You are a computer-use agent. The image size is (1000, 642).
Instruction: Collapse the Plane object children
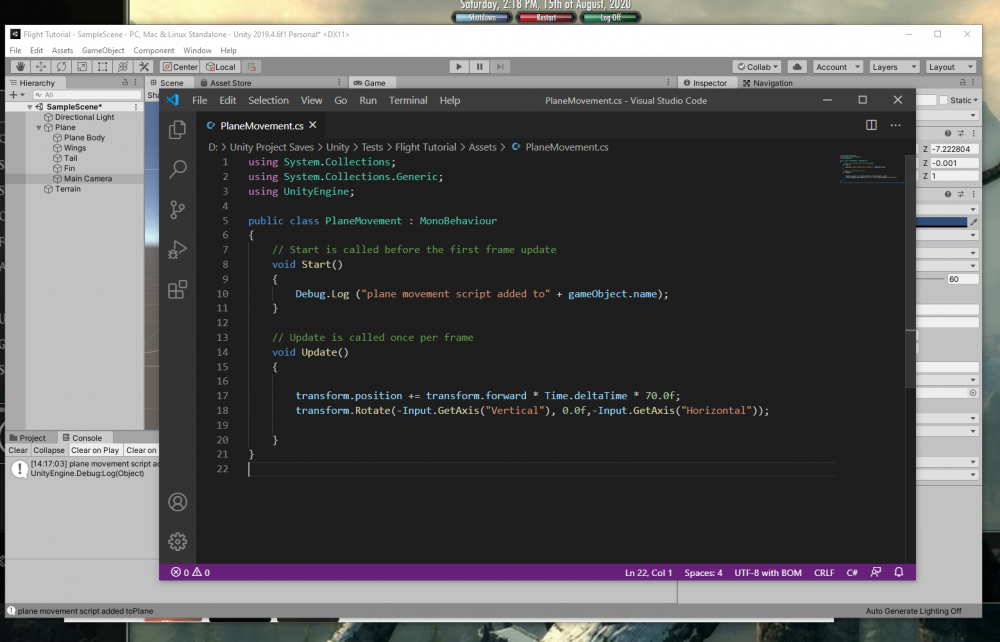pos(38,128)
